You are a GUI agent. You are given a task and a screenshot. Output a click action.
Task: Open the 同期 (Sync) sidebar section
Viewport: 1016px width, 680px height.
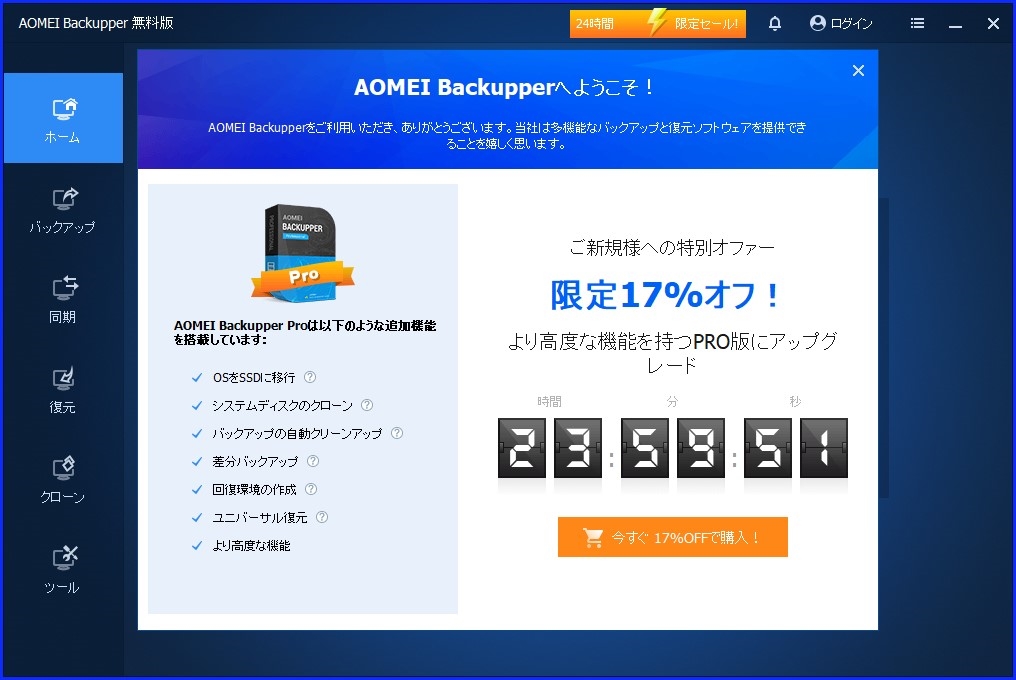(x=64, y=300)
